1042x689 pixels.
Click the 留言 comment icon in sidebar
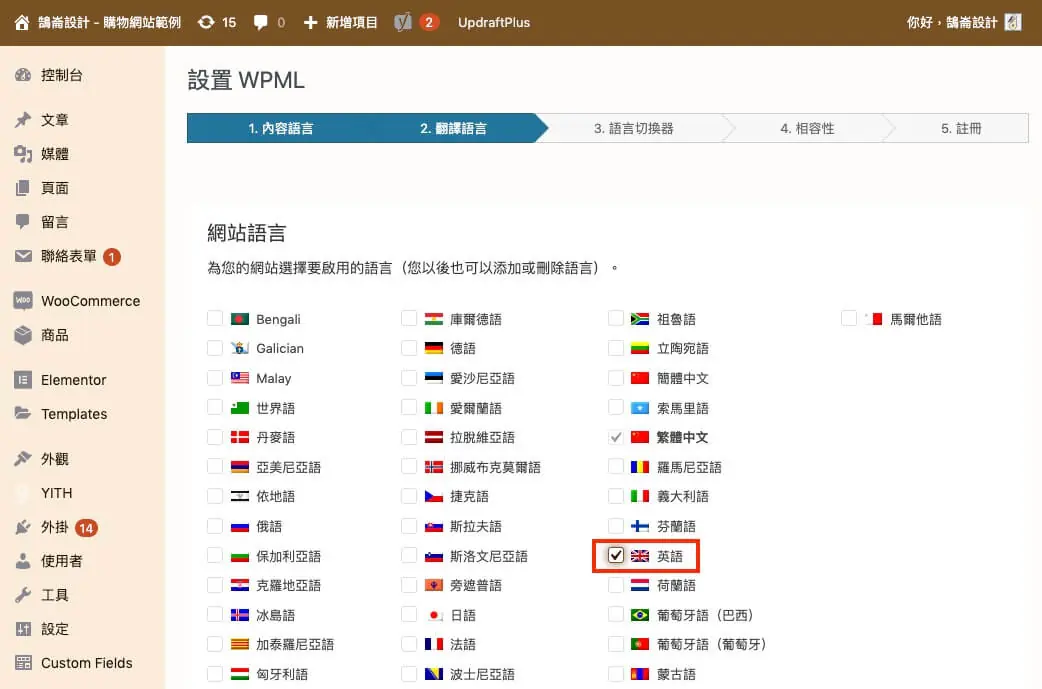[23, 222]
